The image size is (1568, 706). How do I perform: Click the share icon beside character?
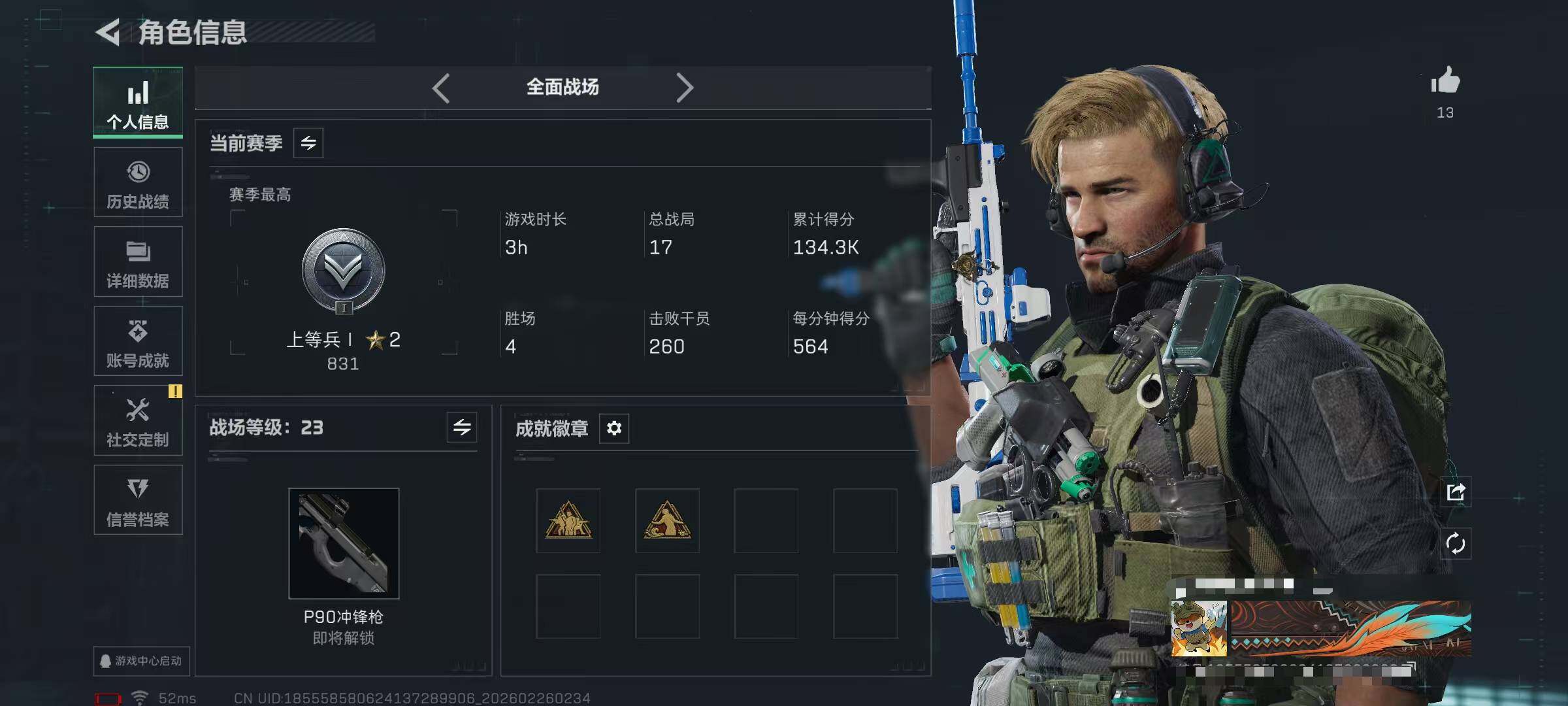click(x=1456, y=492)
